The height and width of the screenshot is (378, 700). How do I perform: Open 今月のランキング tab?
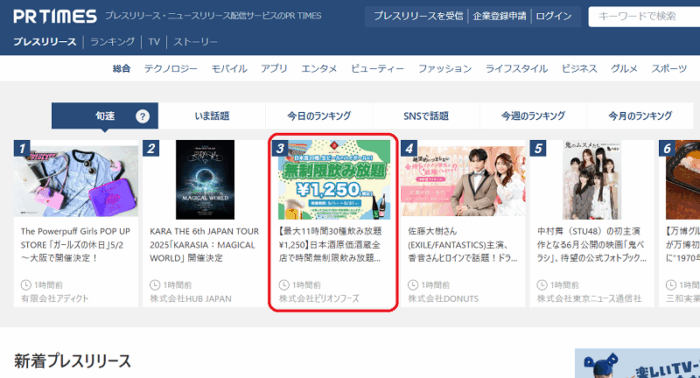tap(640, 116)
